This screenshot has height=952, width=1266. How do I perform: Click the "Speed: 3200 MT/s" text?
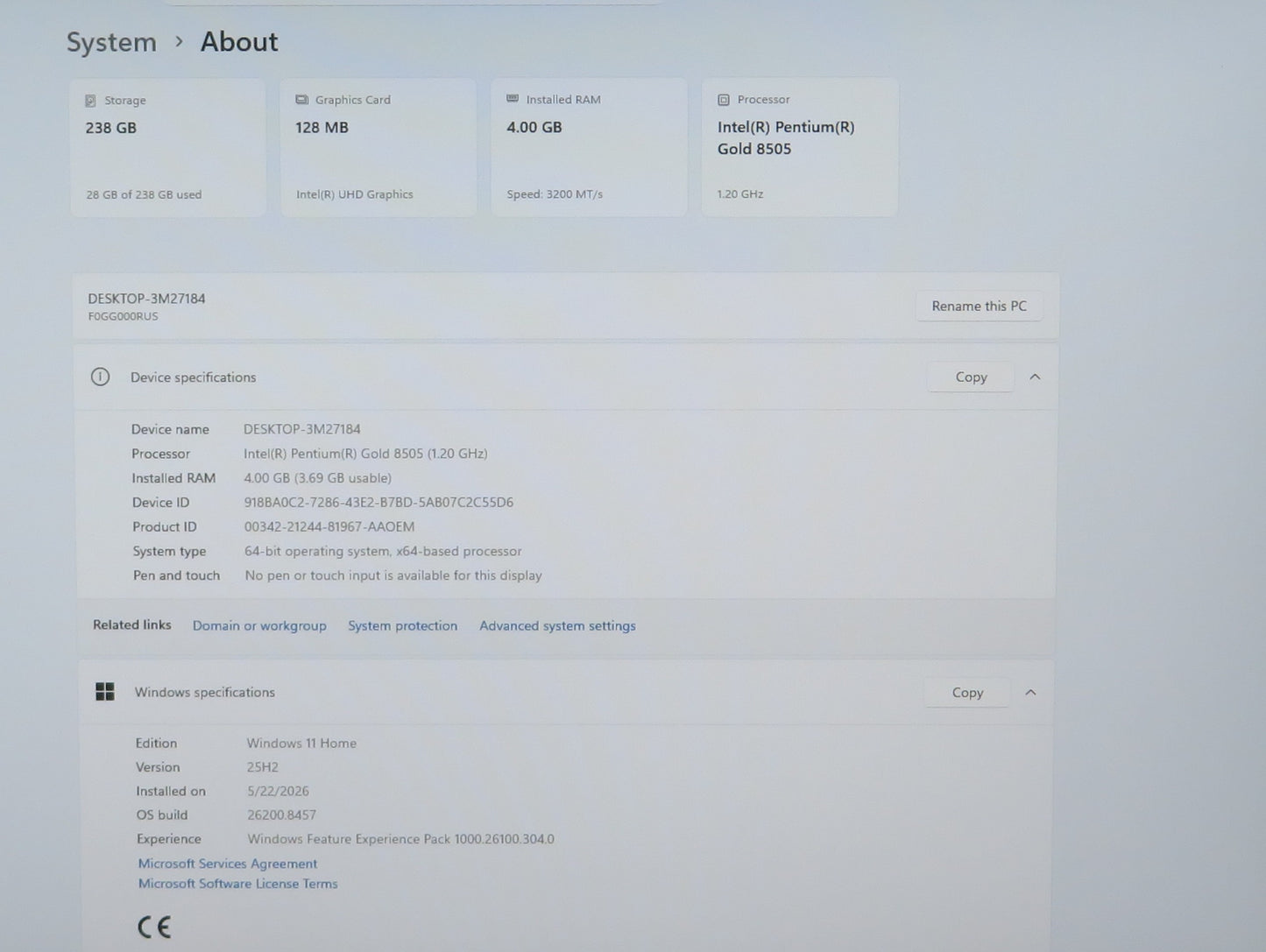[x=555, y=194]
